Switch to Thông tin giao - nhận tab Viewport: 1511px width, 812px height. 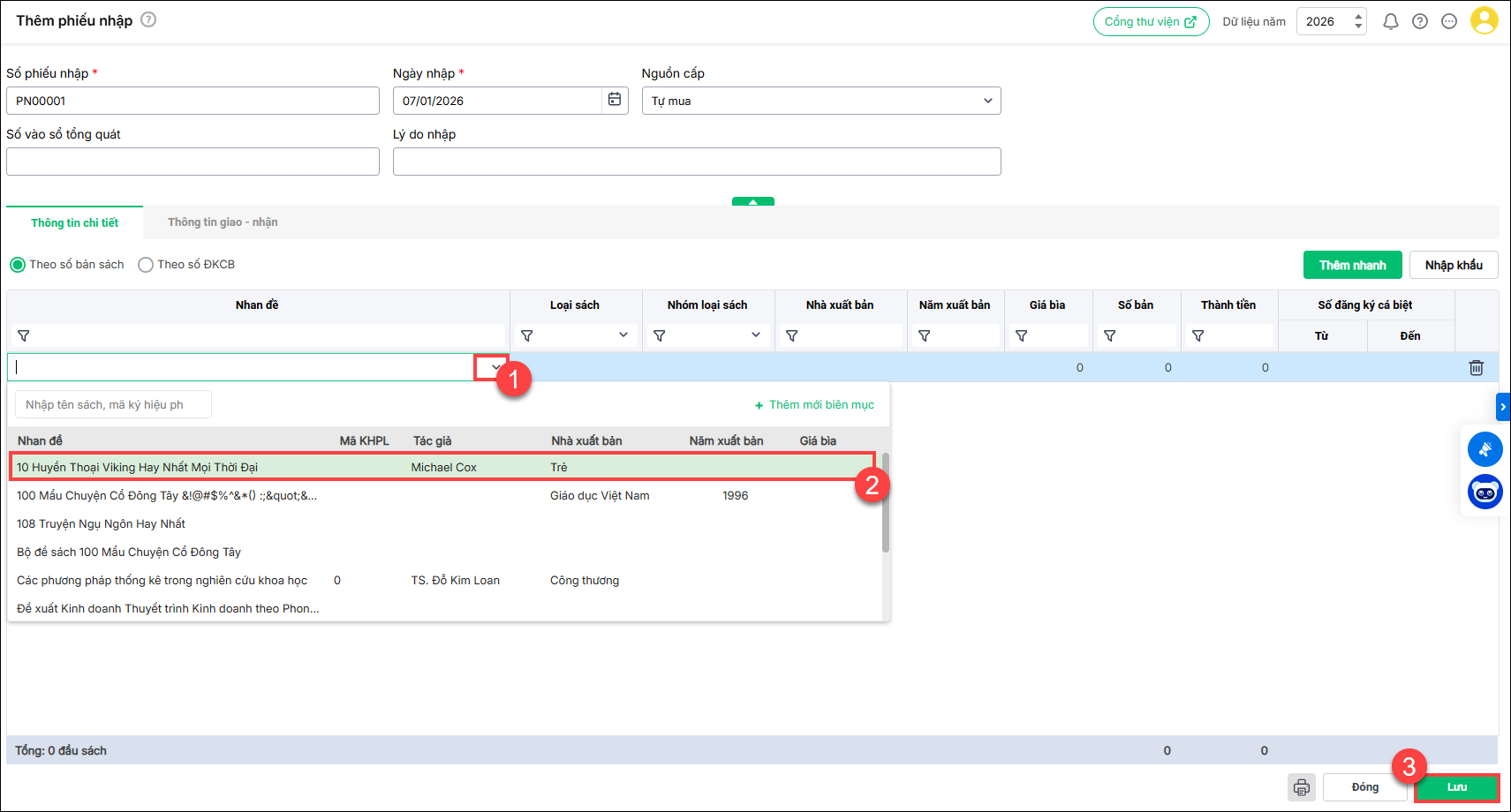pyautogui.click(x=223, y=222)
